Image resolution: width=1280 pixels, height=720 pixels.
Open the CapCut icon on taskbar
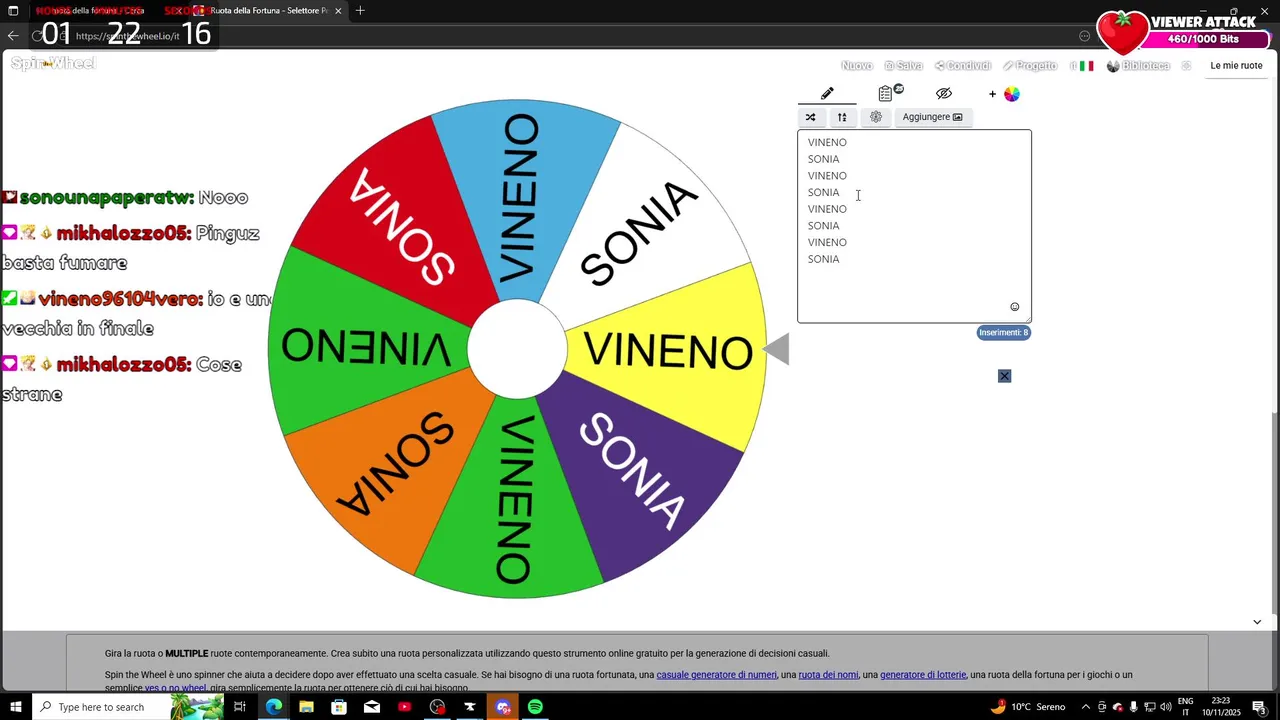coord(470,707)
